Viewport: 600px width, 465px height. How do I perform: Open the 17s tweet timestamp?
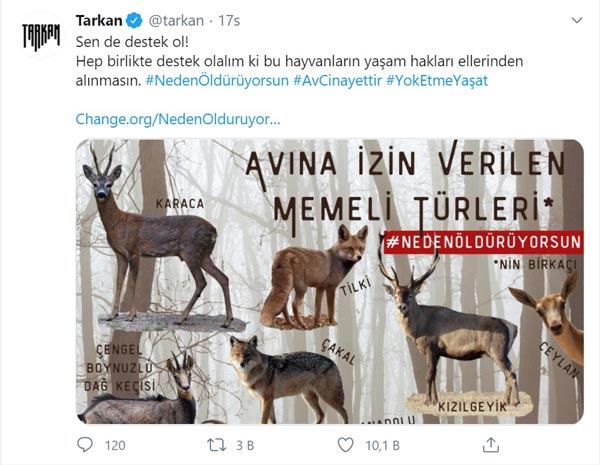[x=229, y=20]
